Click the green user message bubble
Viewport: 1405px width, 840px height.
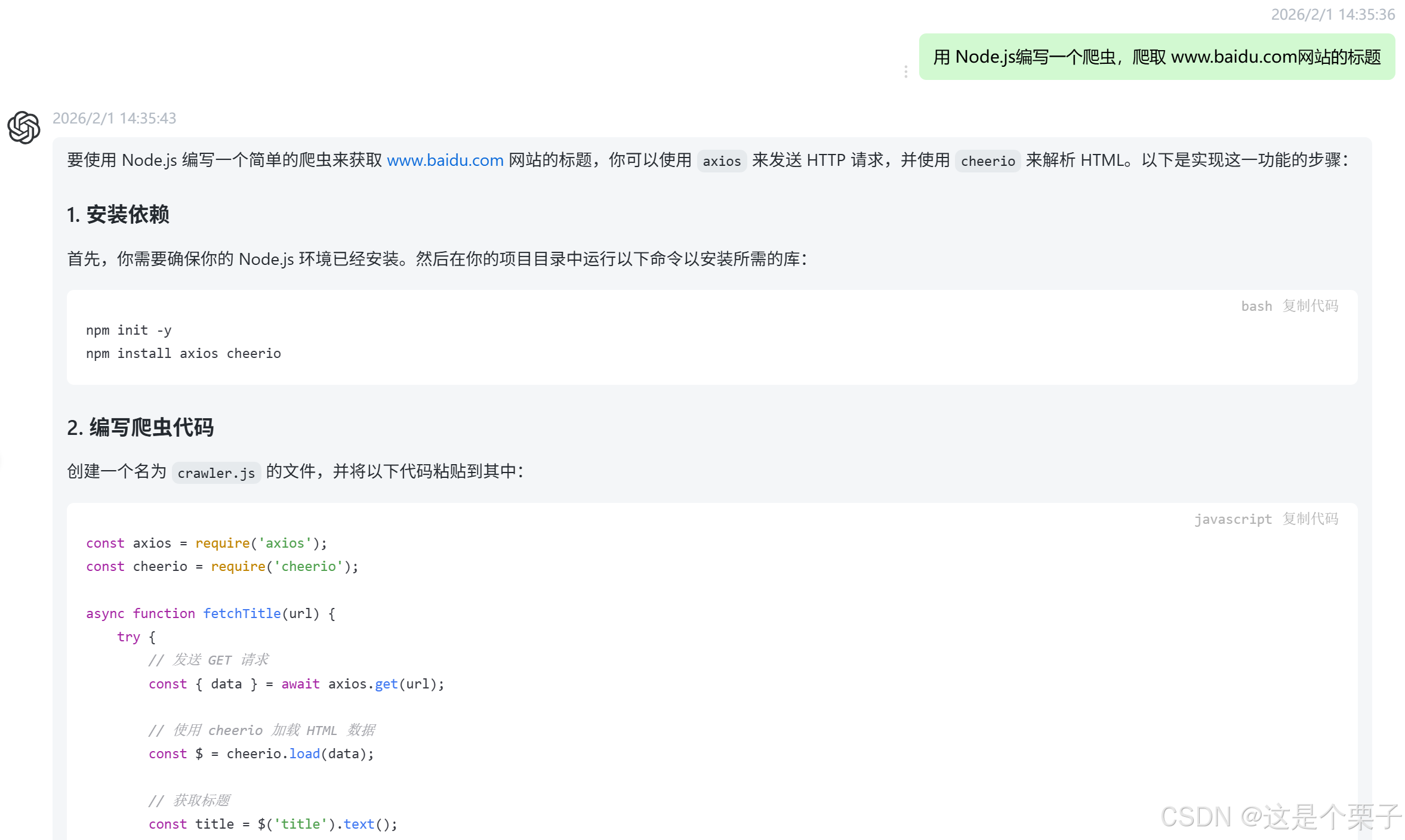(1156, 57)
